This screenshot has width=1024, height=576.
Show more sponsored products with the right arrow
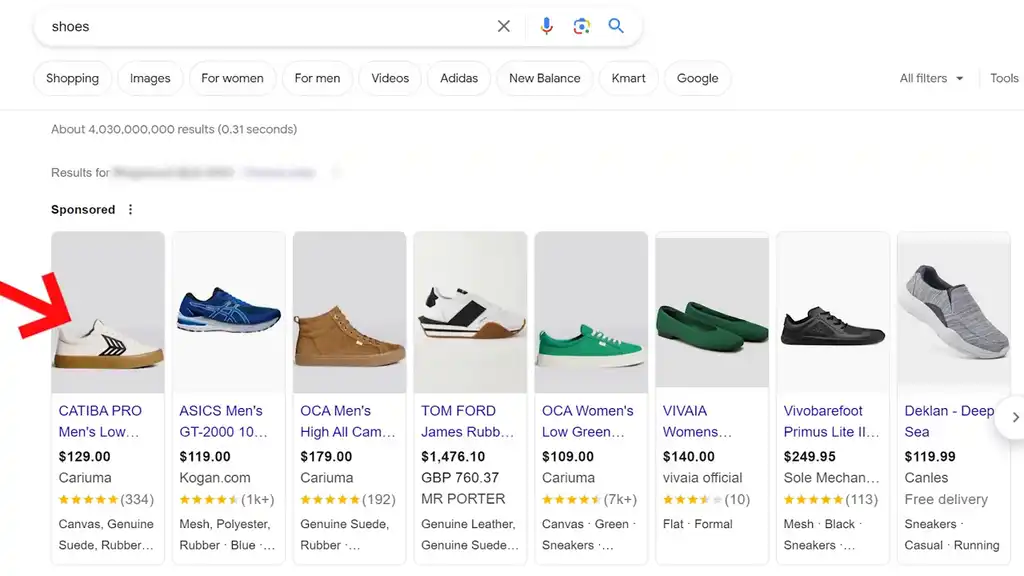click(1015, 417)
